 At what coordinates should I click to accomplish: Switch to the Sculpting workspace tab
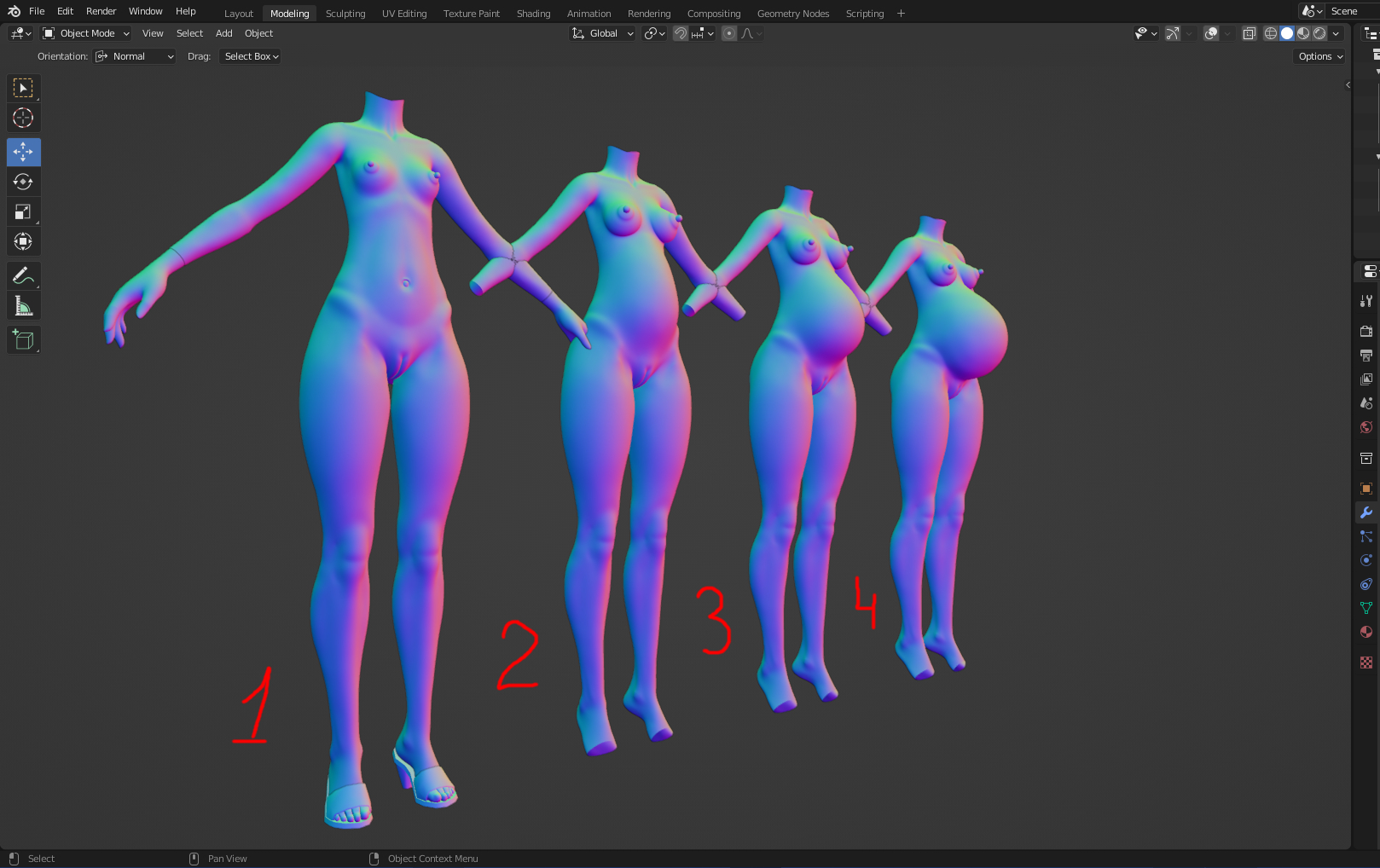(345, 14)
